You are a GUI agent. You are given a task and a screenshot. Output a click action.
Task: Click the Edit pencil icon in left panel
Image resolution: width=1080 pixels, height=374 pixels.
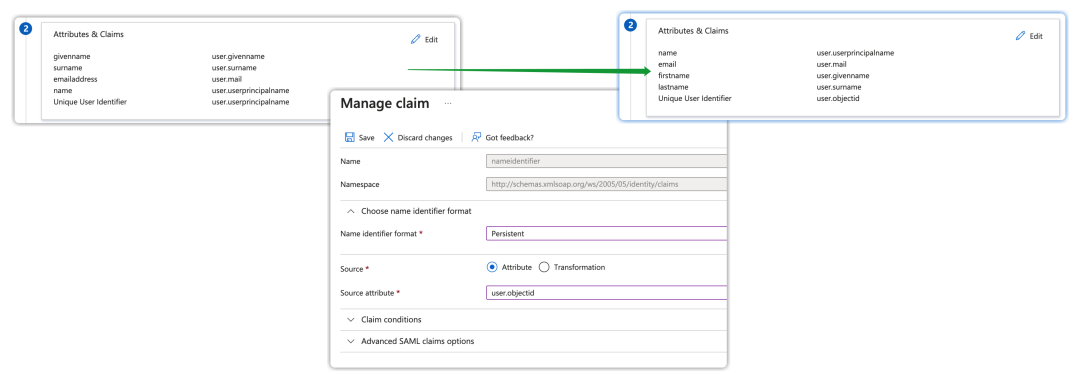pos(415,39)
